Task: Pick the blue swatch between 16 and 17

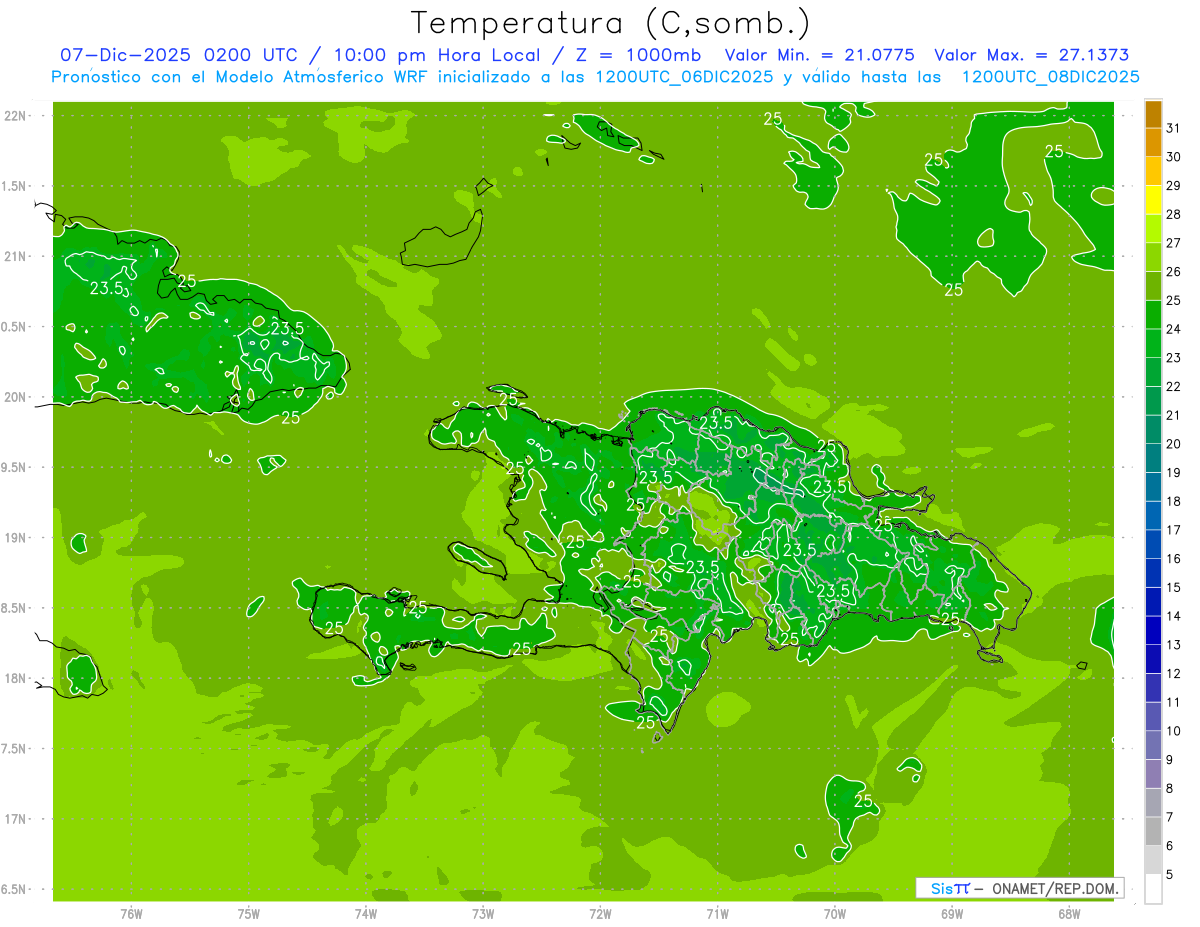Action: pos(1153,545)
